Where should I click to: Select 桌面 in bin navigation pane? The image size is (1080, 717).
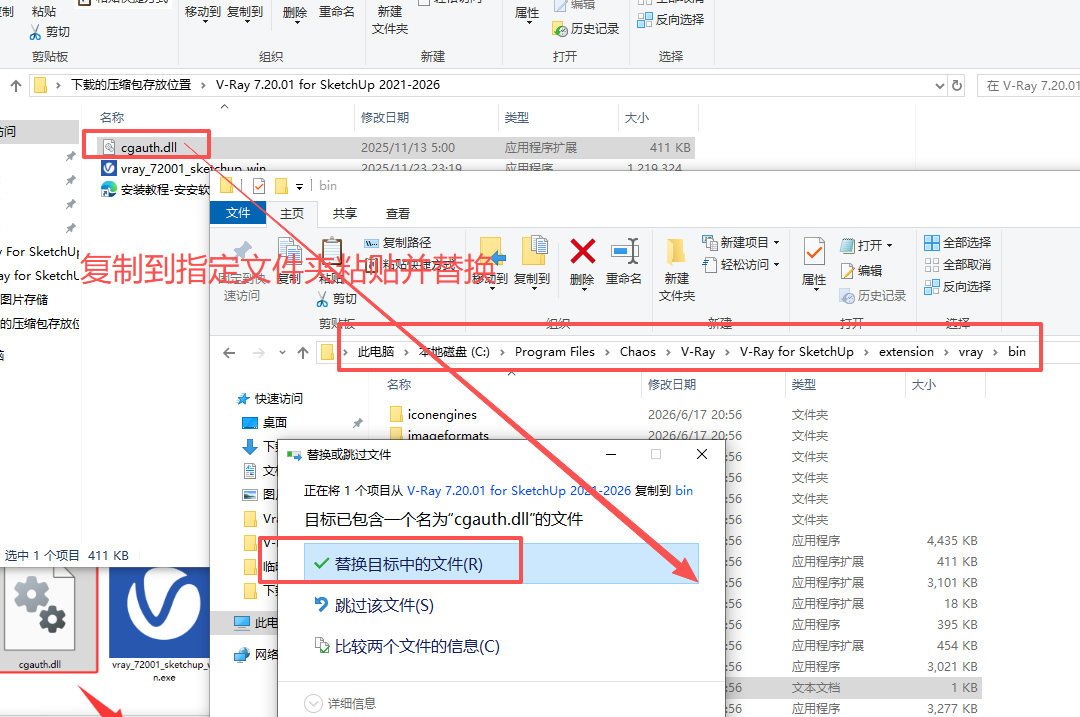[x=266, y=422]
